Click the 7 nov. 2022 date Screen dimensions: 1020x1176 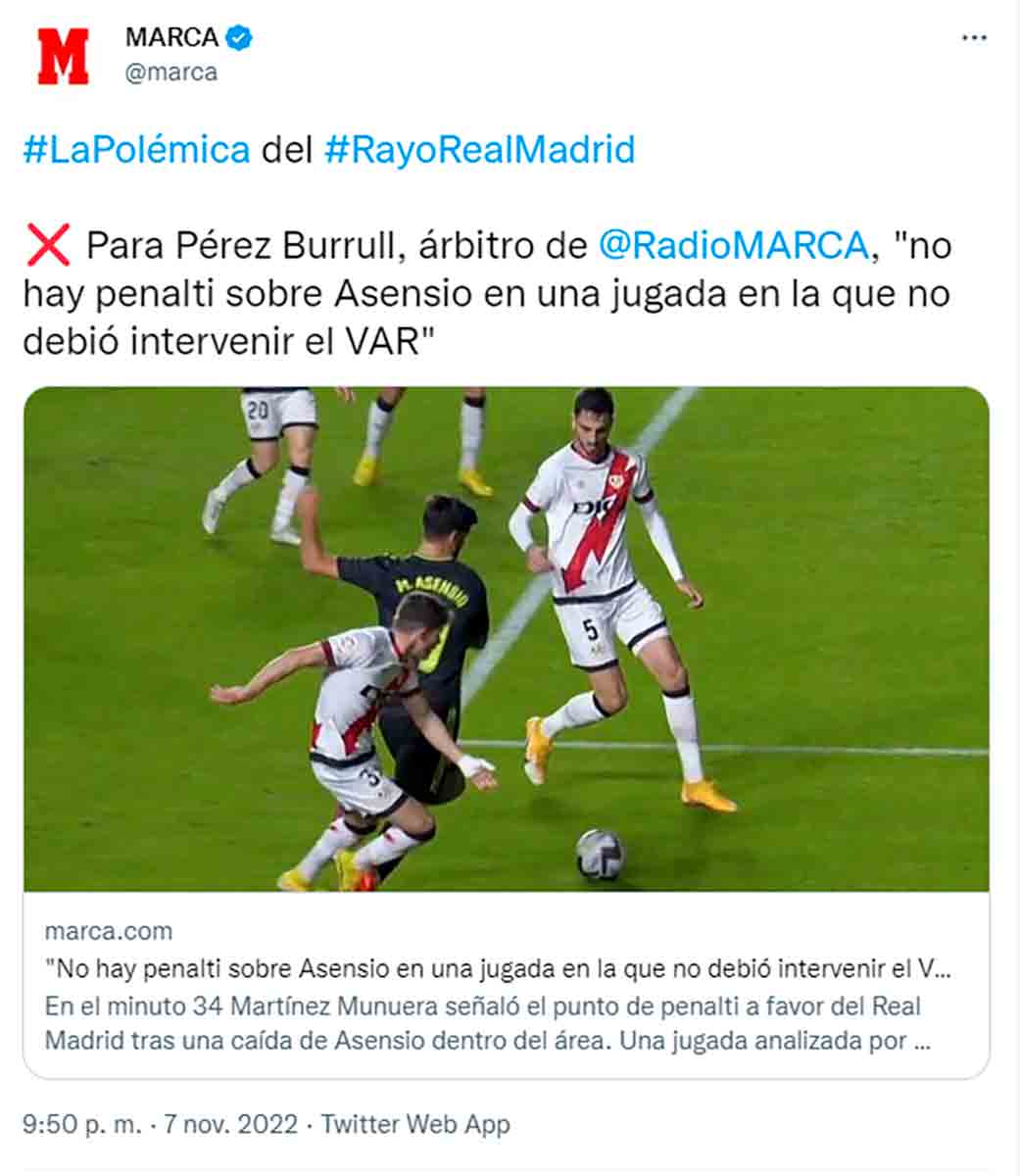230,1124
